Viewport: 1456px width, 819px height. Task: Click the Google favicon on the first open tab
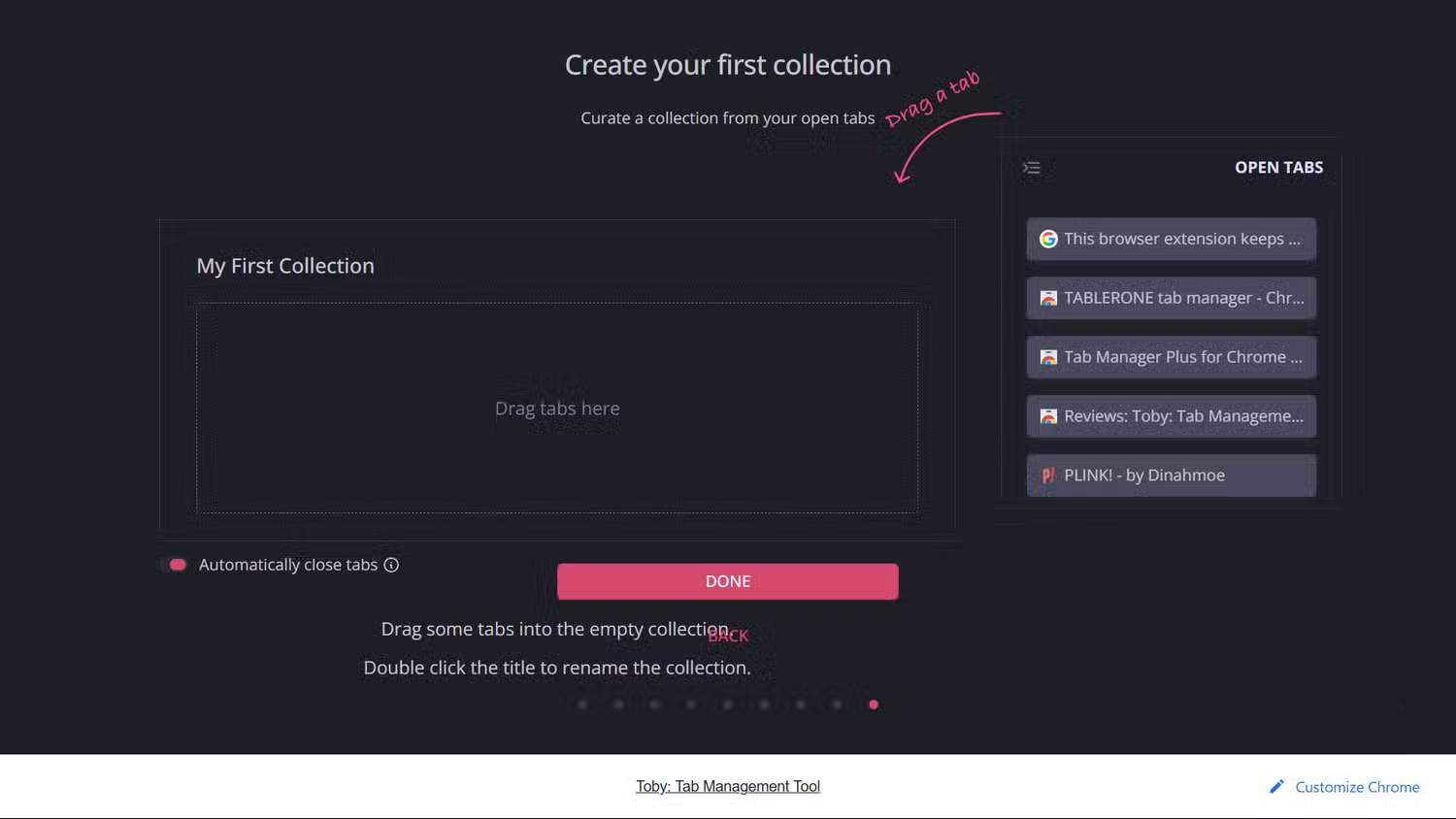1048,239
